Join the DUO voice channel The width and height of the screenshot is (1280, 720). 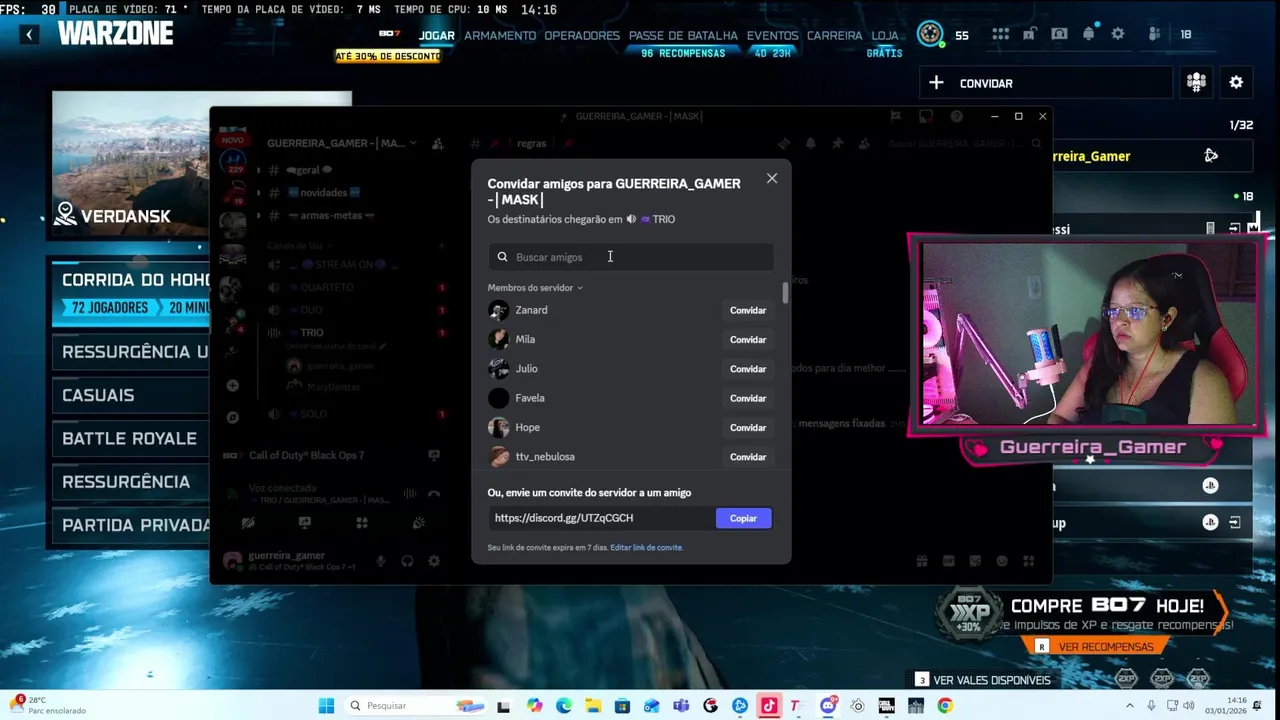pyautogui.click(x=311, y=310)
